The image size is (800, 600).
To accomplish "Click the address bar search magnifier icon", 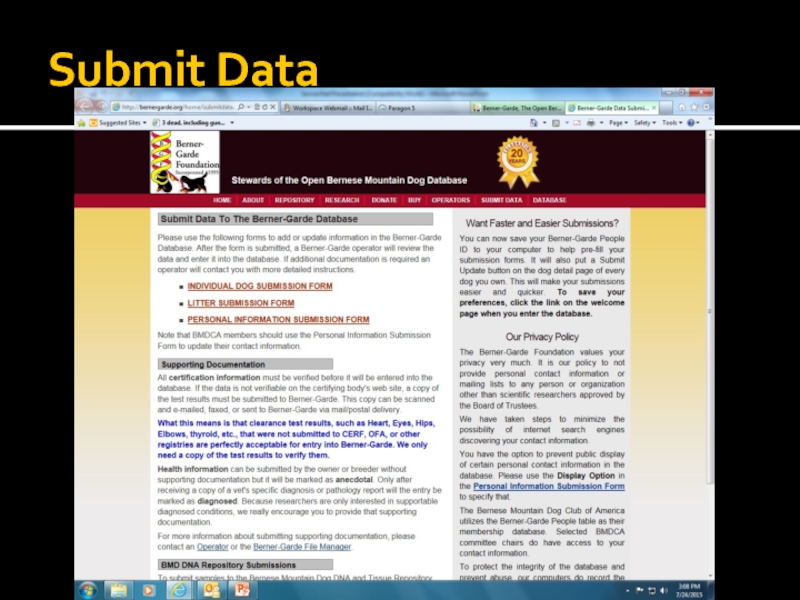I will 240,107.
